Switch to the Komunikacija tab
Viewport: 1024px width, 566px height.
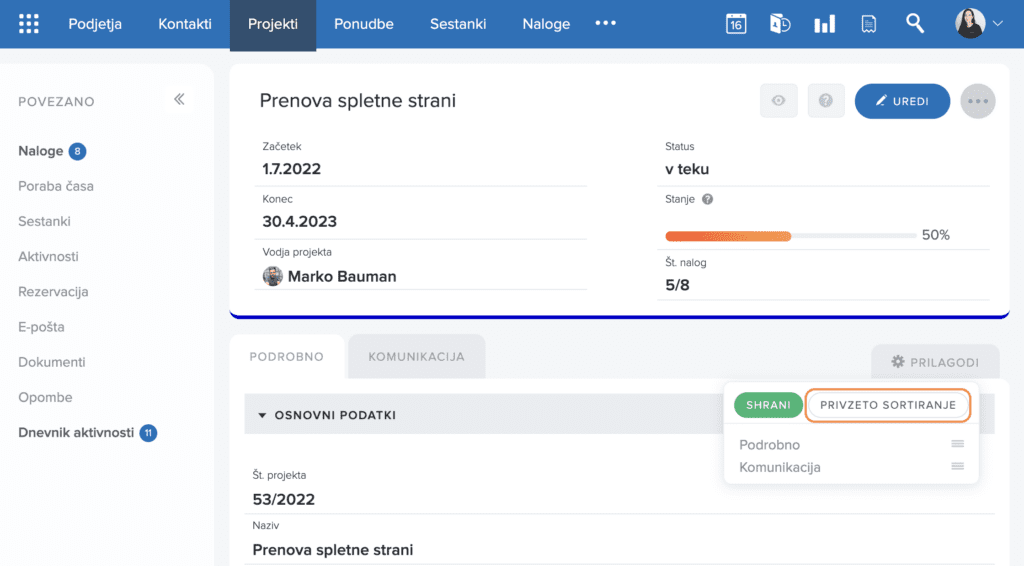(417, 356)
